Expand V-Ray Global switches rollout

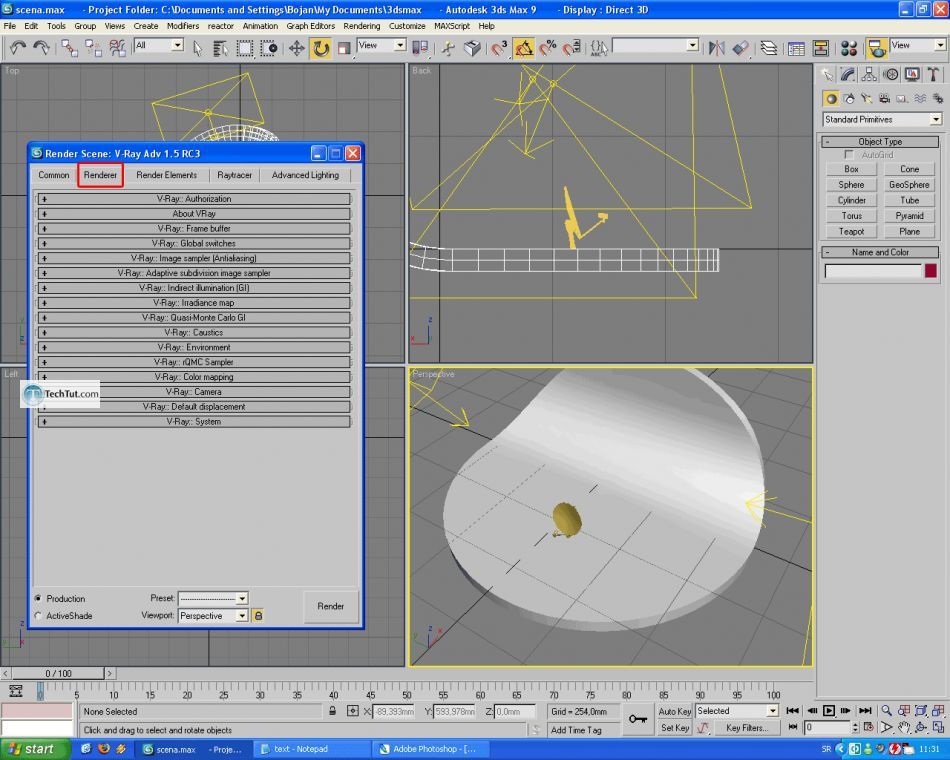pos(194,244)
